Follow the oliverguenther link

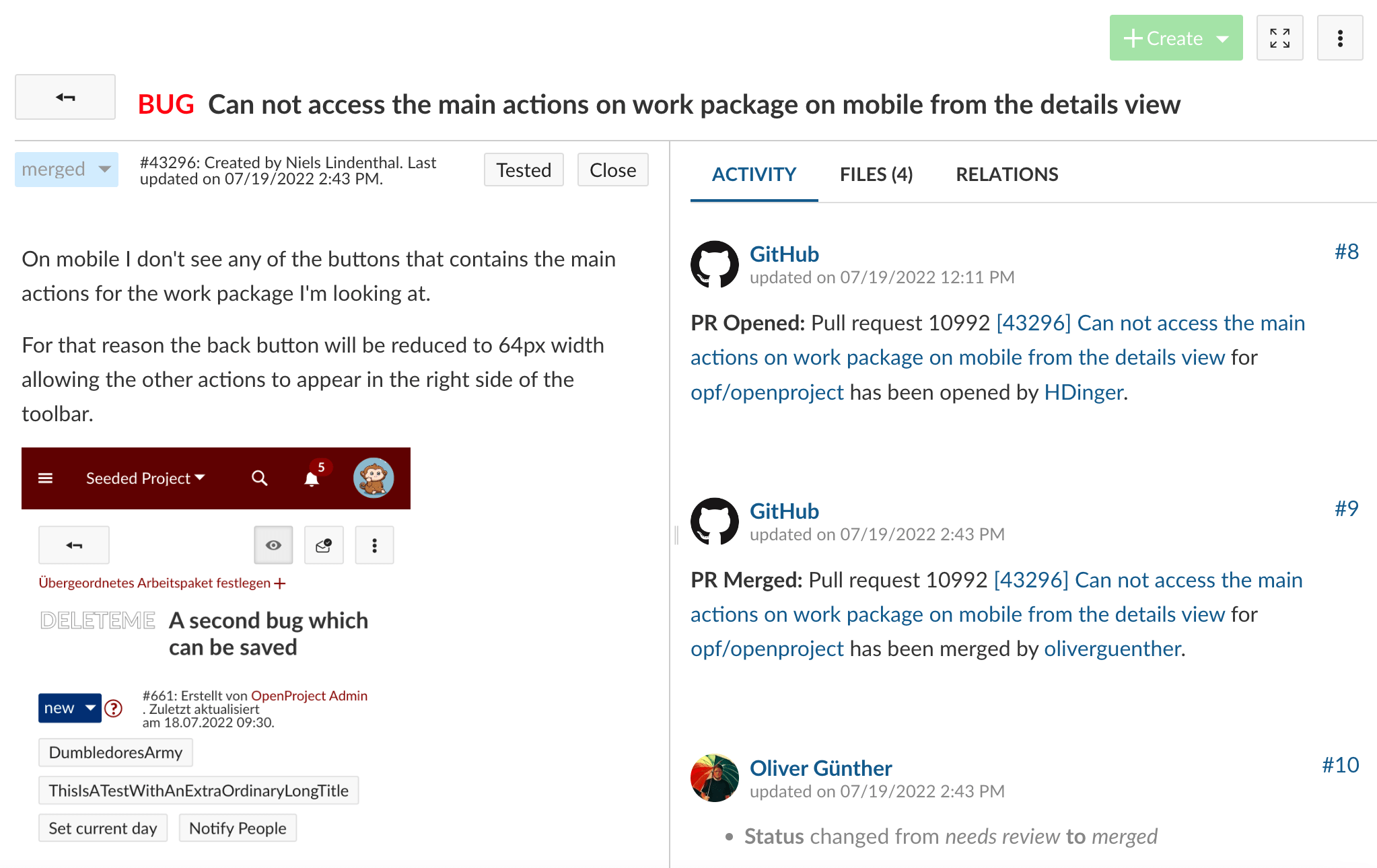1112,649
